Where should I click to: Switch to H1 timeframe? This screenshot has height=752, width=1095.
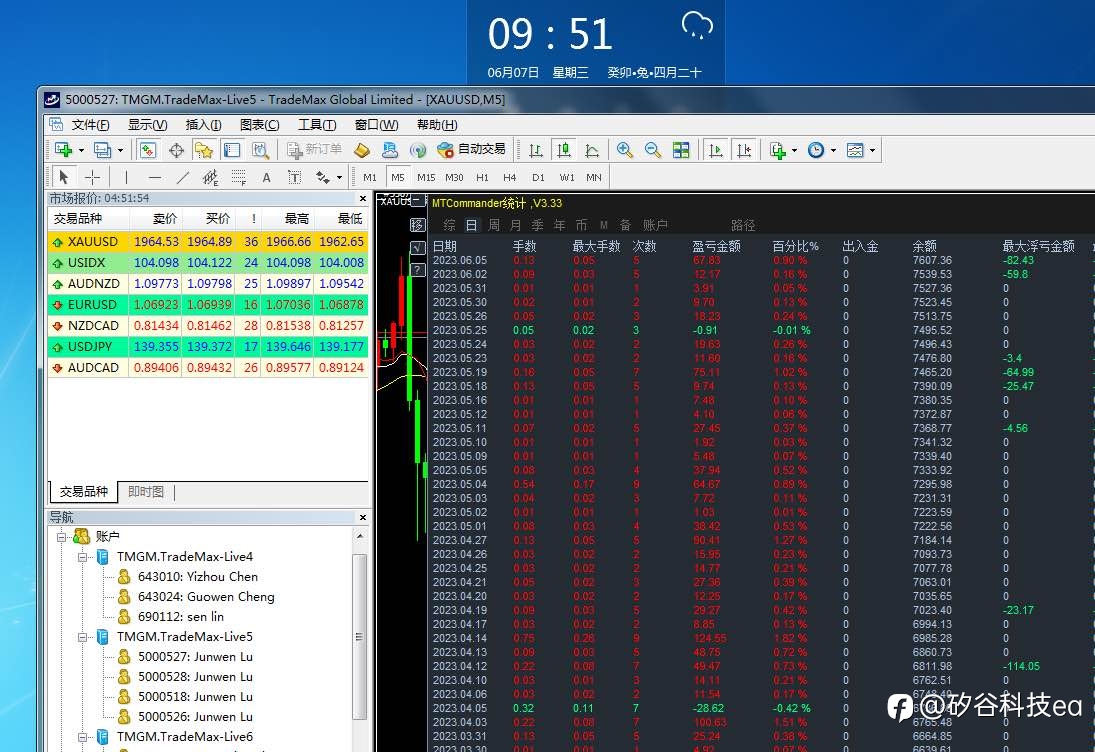[x=483, y=177]
